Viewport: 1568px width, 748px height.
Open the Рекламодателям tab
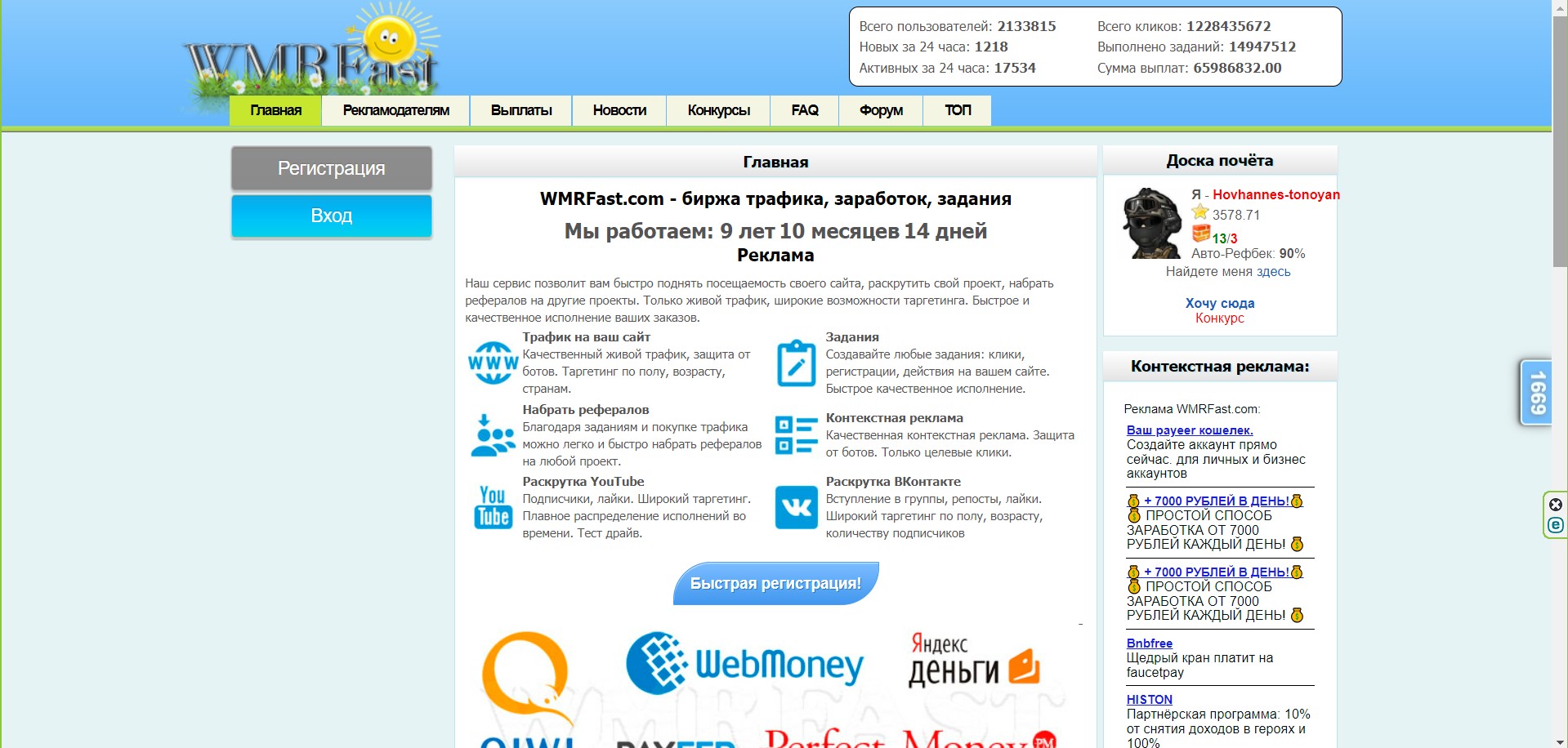(395, 110)
